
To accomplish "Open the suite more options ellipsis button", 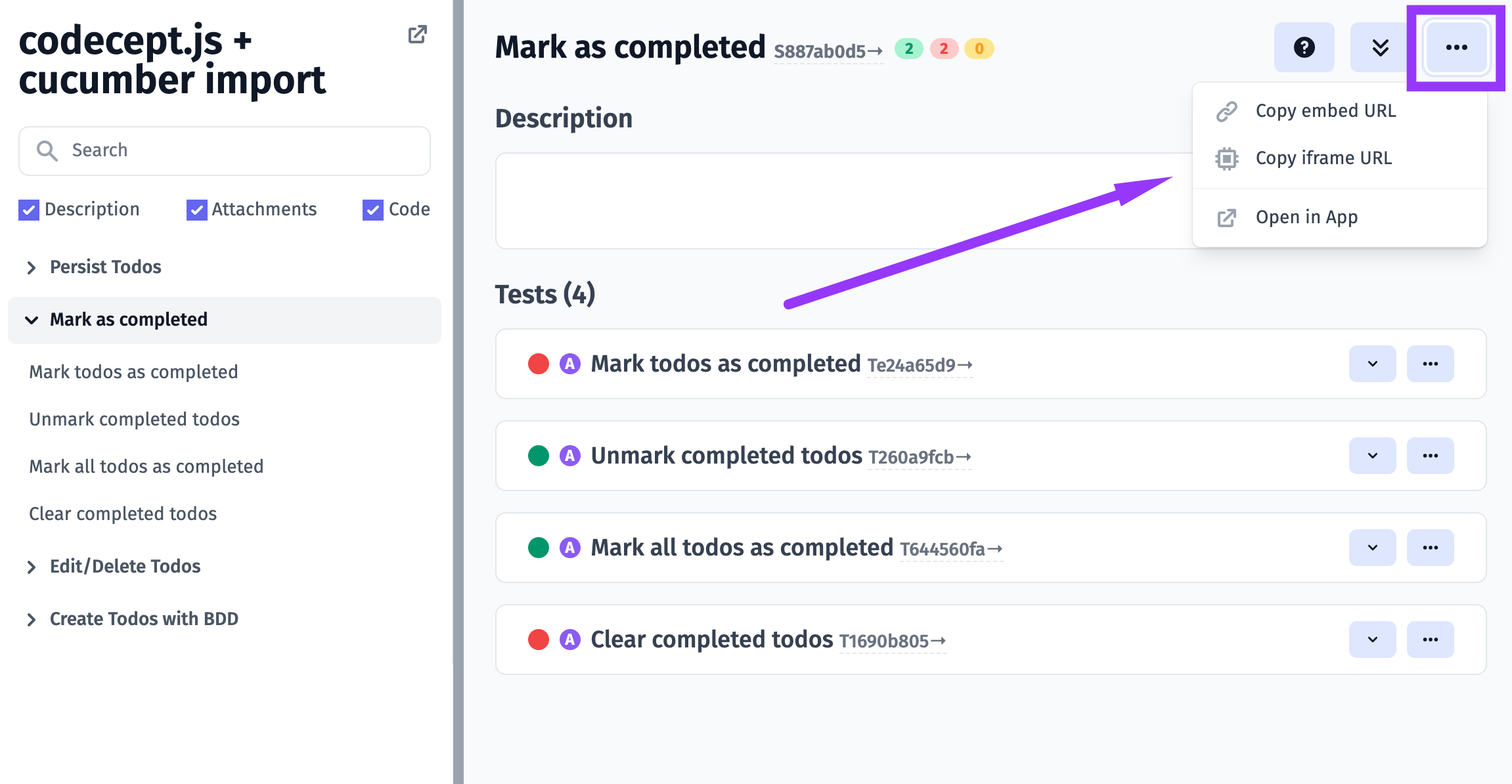I will tap(1456, 47).
